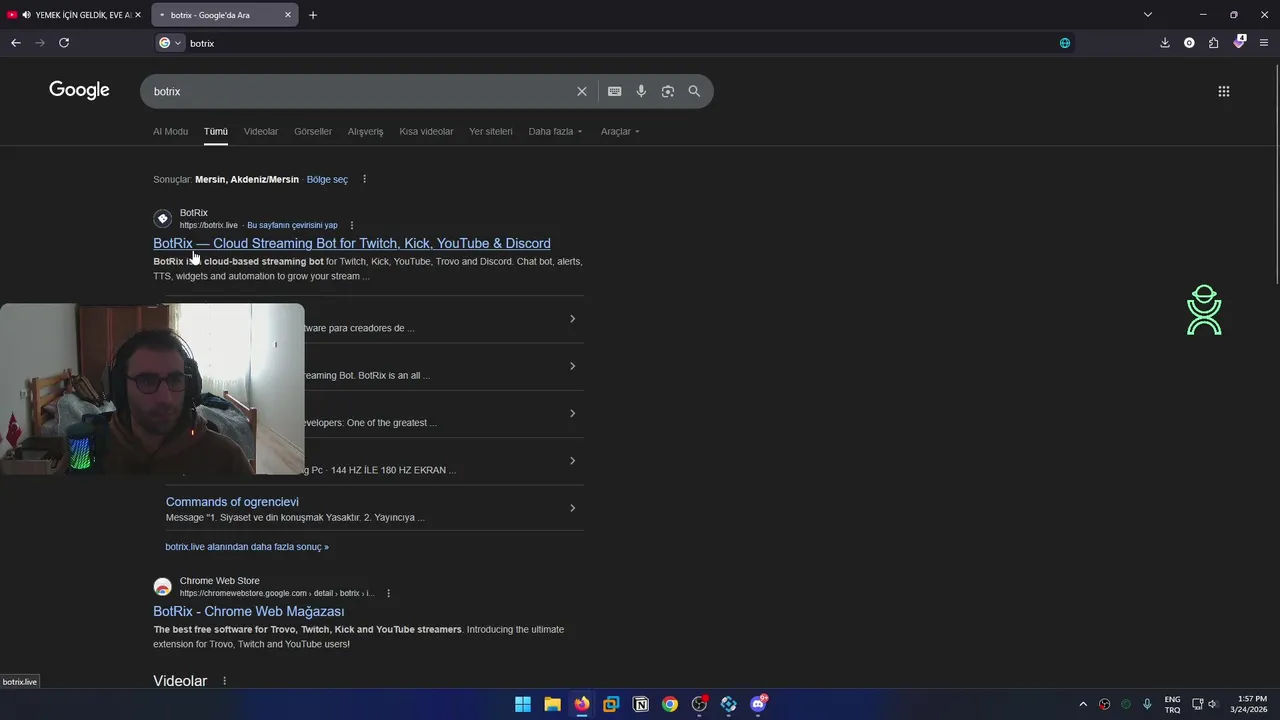Screen dimensions: 1280x720
Task: Start voice search with microphone
Action: 641,91
